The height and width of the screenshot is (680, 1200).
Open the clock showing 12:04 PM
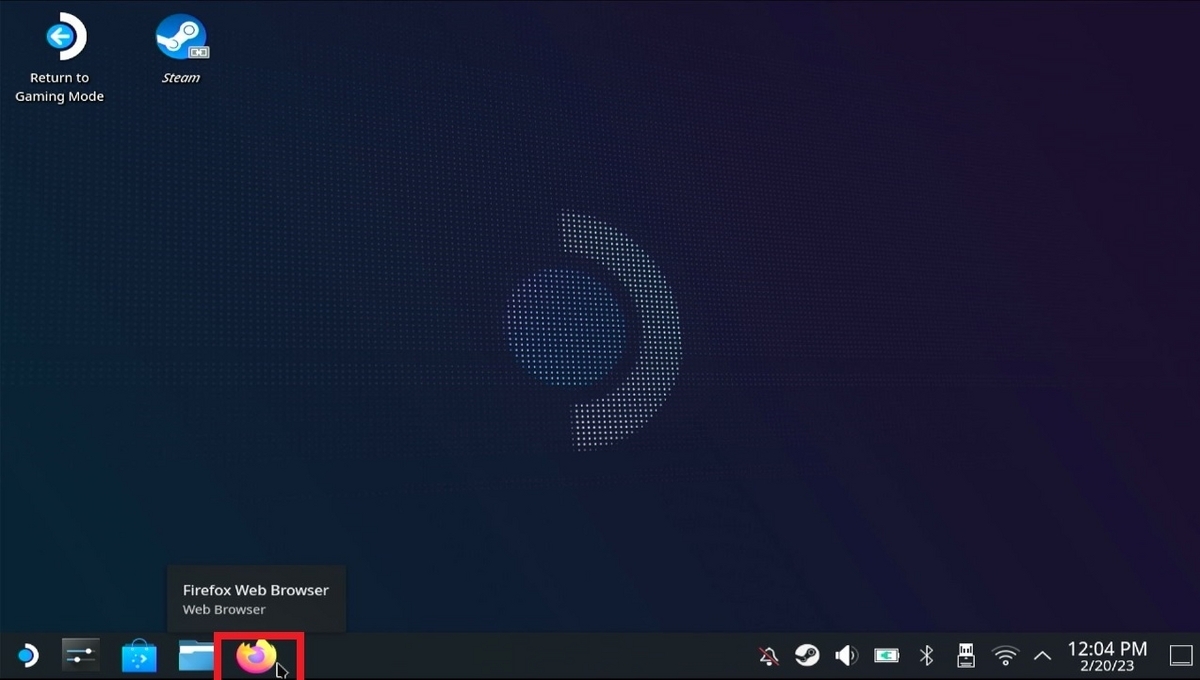(x=1107, y=656)
